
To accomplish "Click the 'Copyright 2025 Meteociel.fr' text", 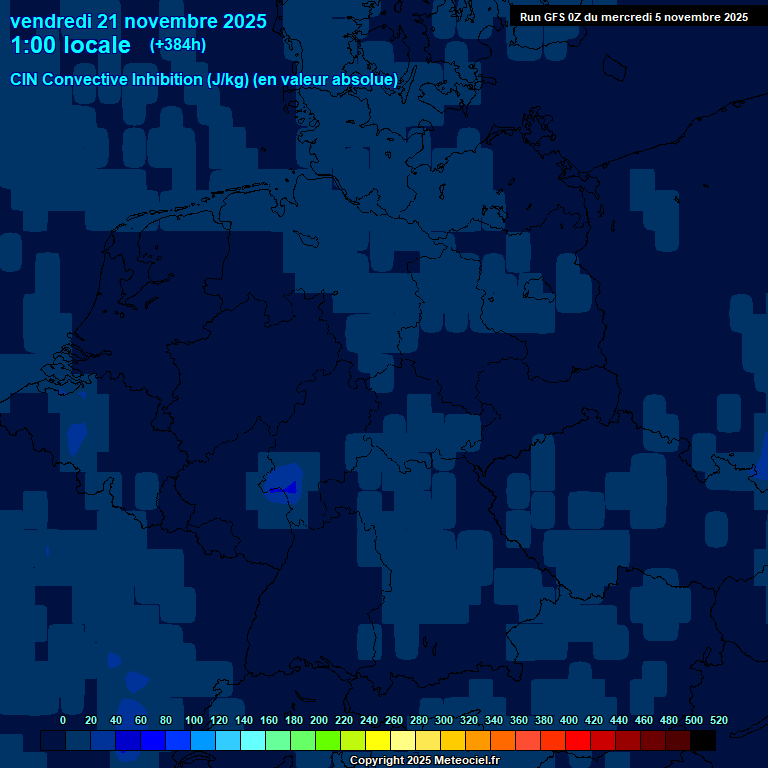I will click(x=425, y=760).
